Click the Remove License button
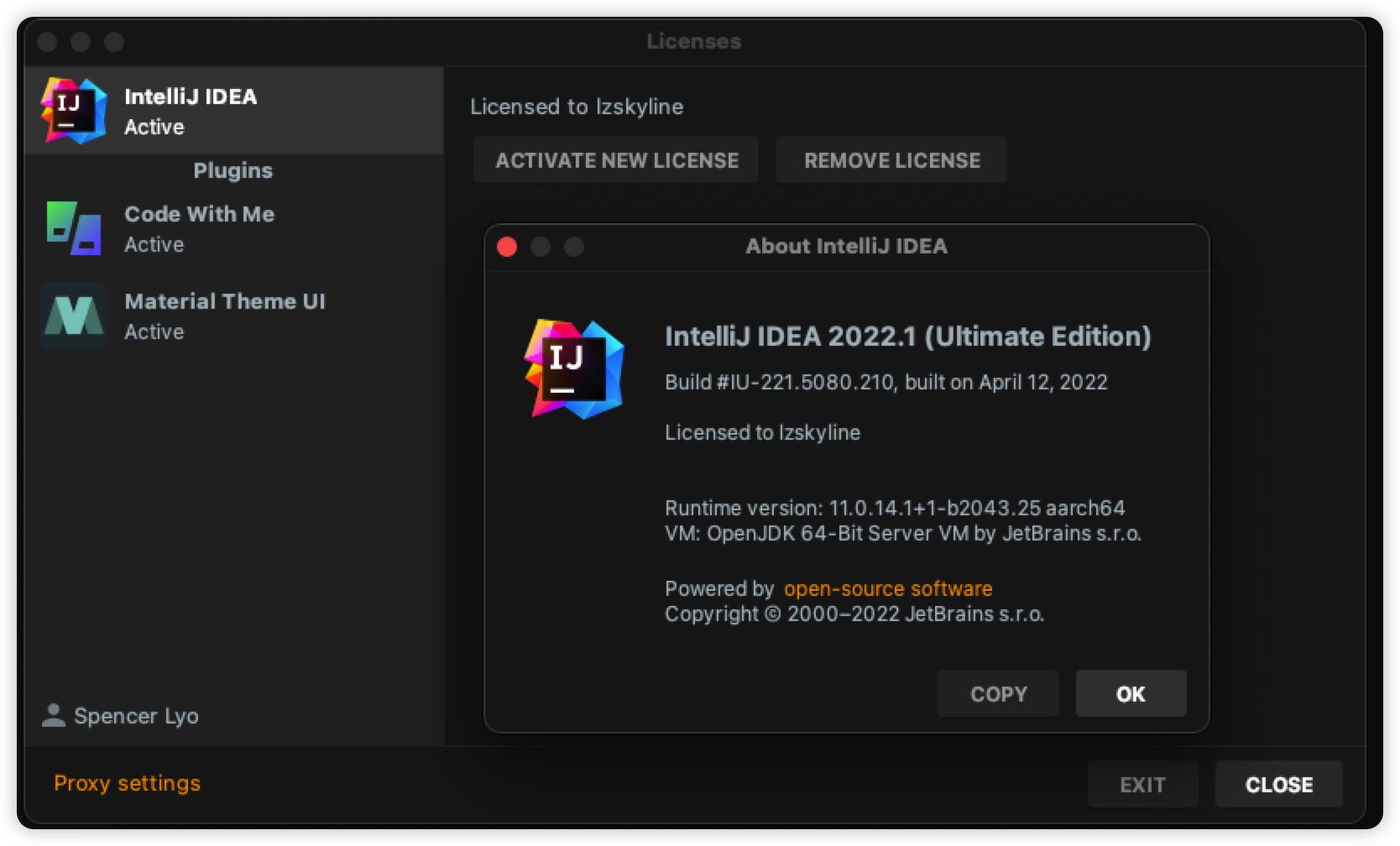This screenshot has height=846, width=1400. pyautogui.click(x=891, y=160)
